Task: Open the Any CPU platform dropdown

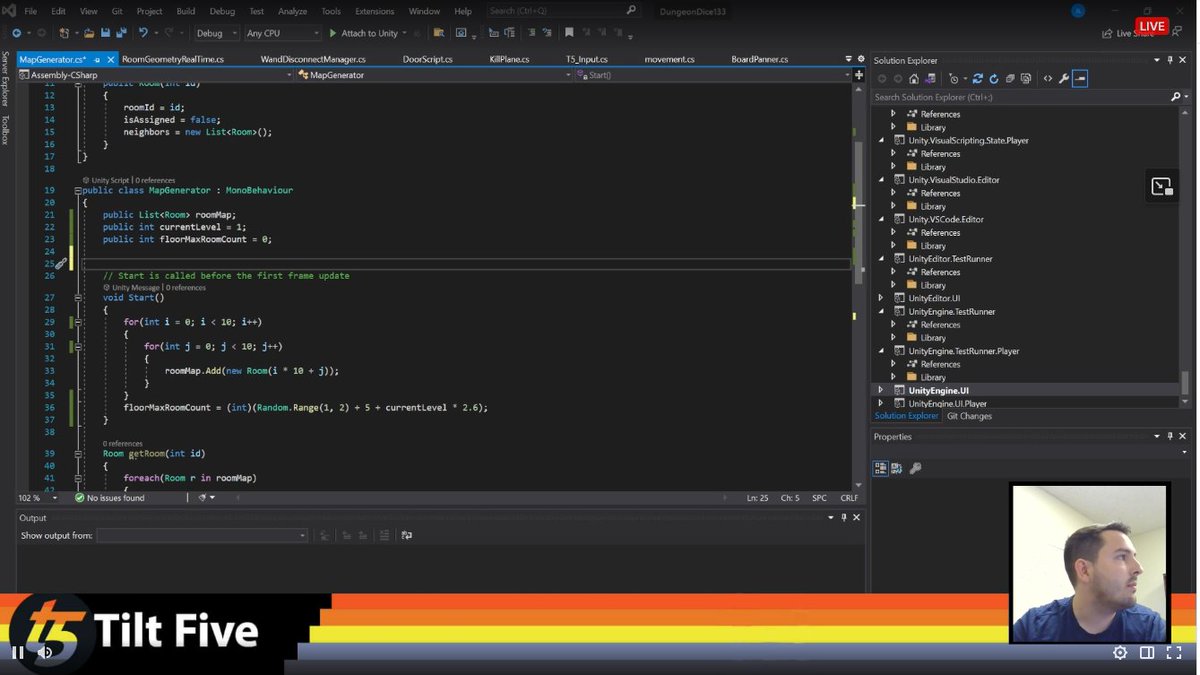Action: (x=282, y=33)
